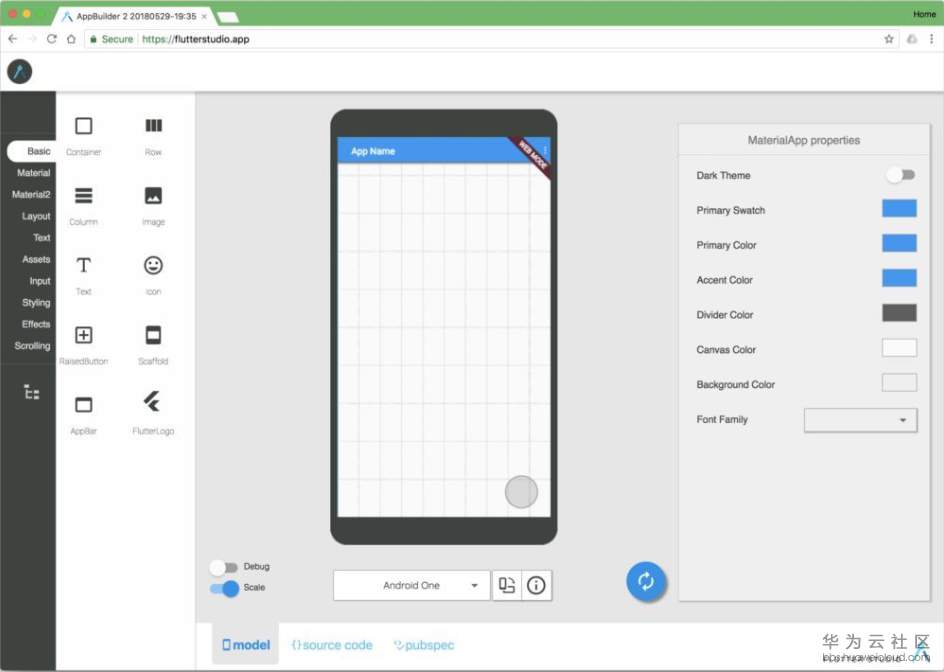Select the Layout category
Screen dimensions: 944x672
(36, 216)
